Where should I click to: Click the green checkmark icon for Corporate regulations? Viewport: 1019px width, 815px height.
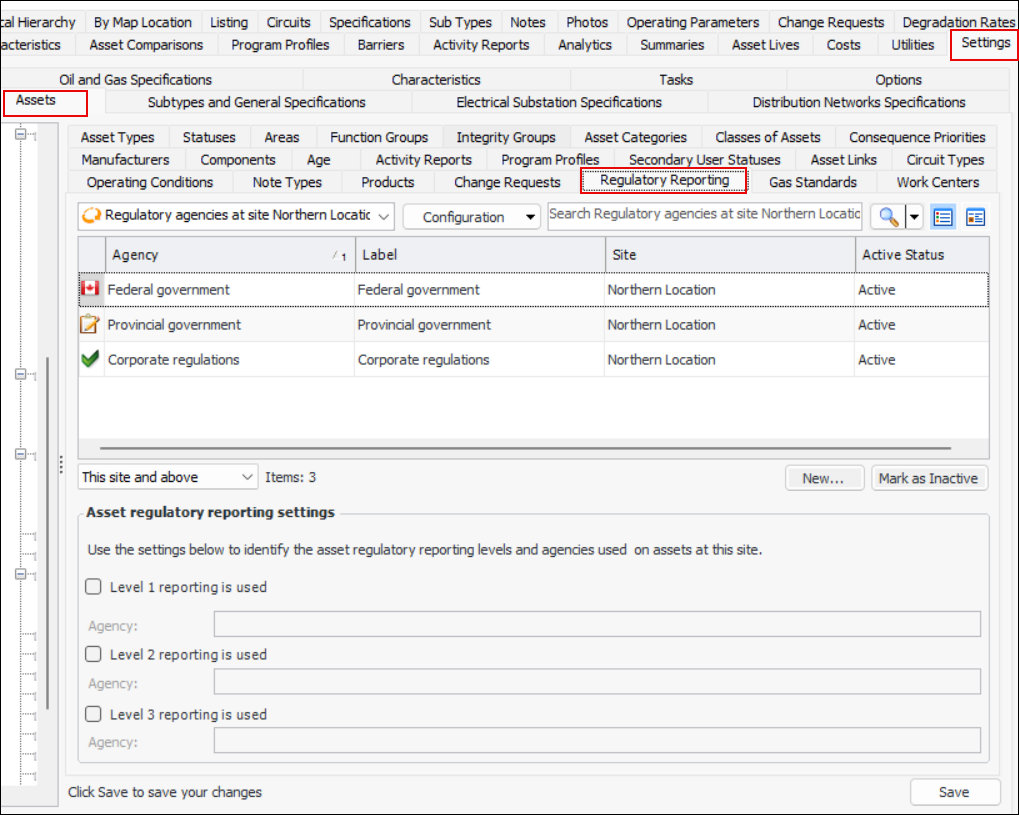(x=91, y=359)
